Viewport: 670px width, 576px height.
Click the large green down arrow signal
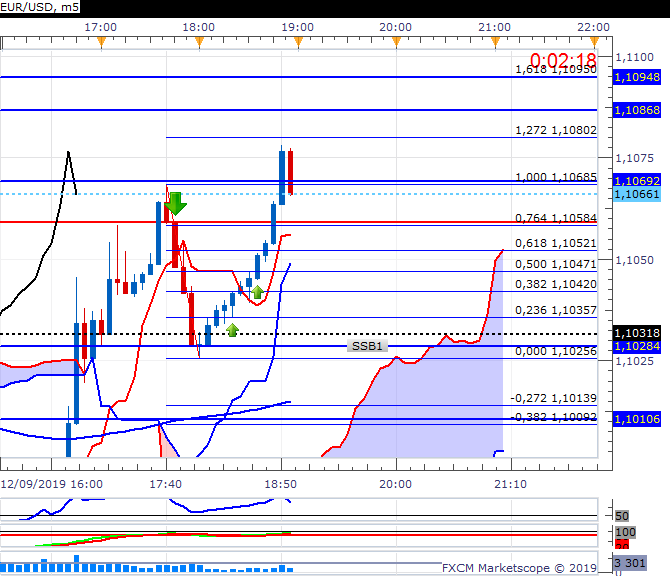(176, 204)
